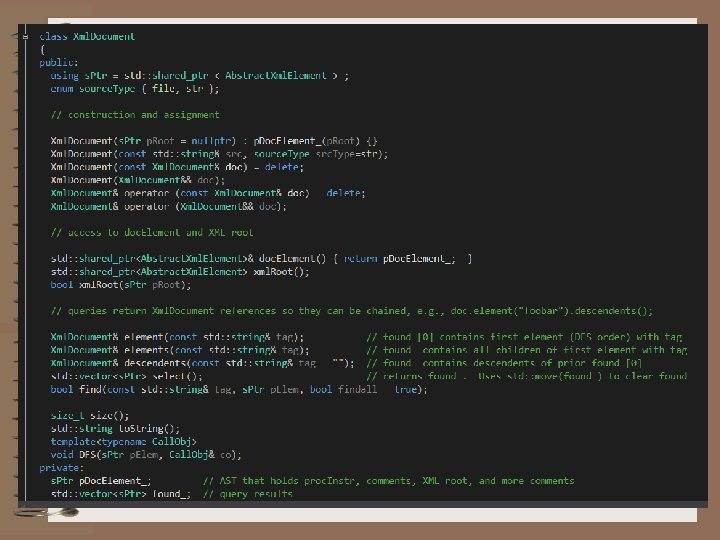Click the '// query results' comment
Screen dimensions: 720x540
(248, 494)
